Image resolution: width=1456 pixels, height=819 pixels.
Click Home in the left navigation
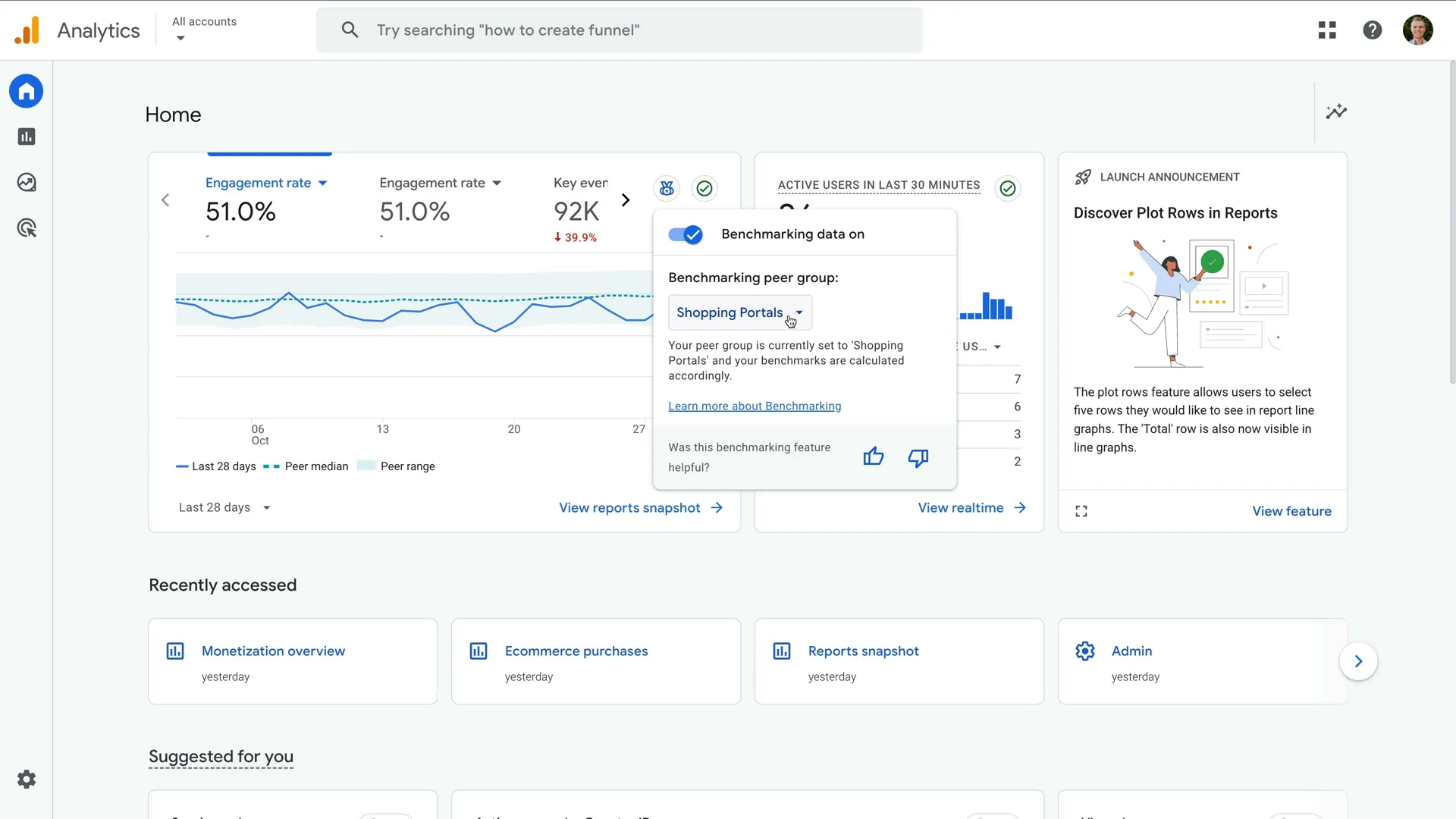click(x=27, y=91)
